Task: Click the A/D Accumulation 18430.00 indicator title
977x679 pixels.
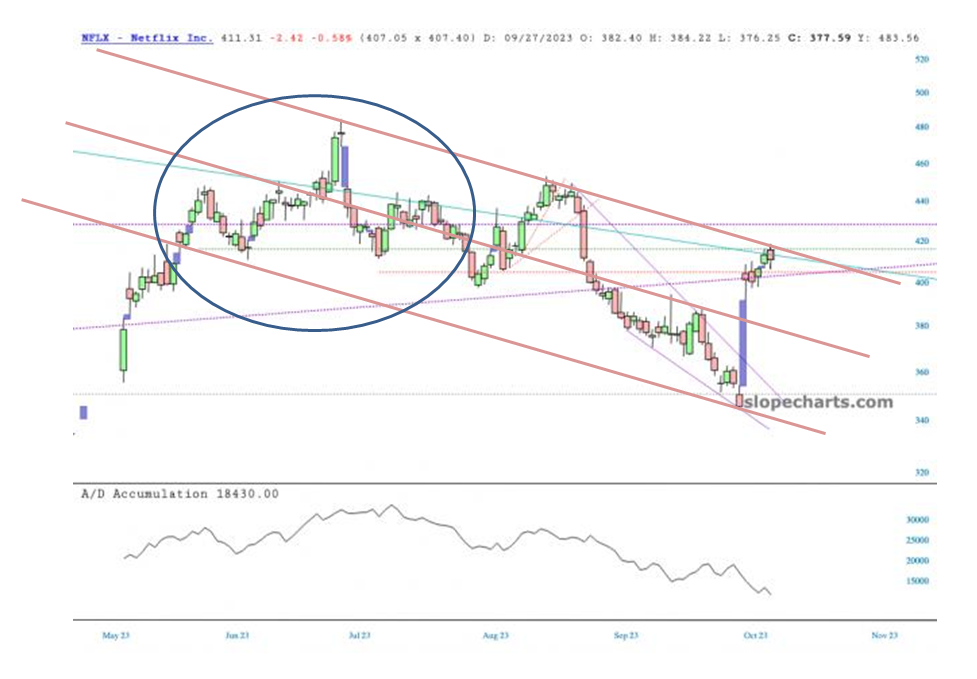Action: click(180, 494)
